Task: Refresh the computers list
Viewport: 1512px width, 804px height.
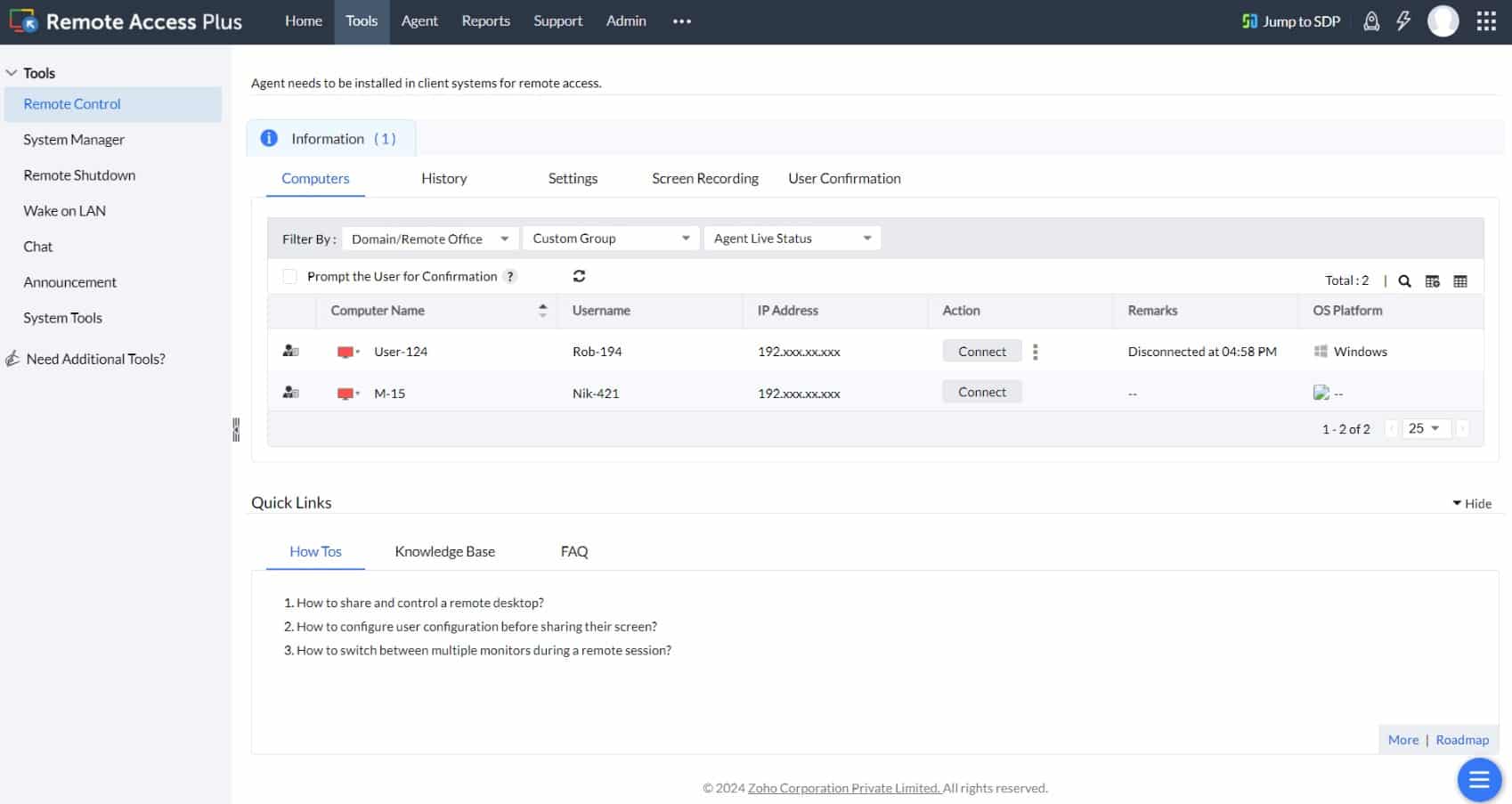Action: pyautogui.click(x=579, y=276)
